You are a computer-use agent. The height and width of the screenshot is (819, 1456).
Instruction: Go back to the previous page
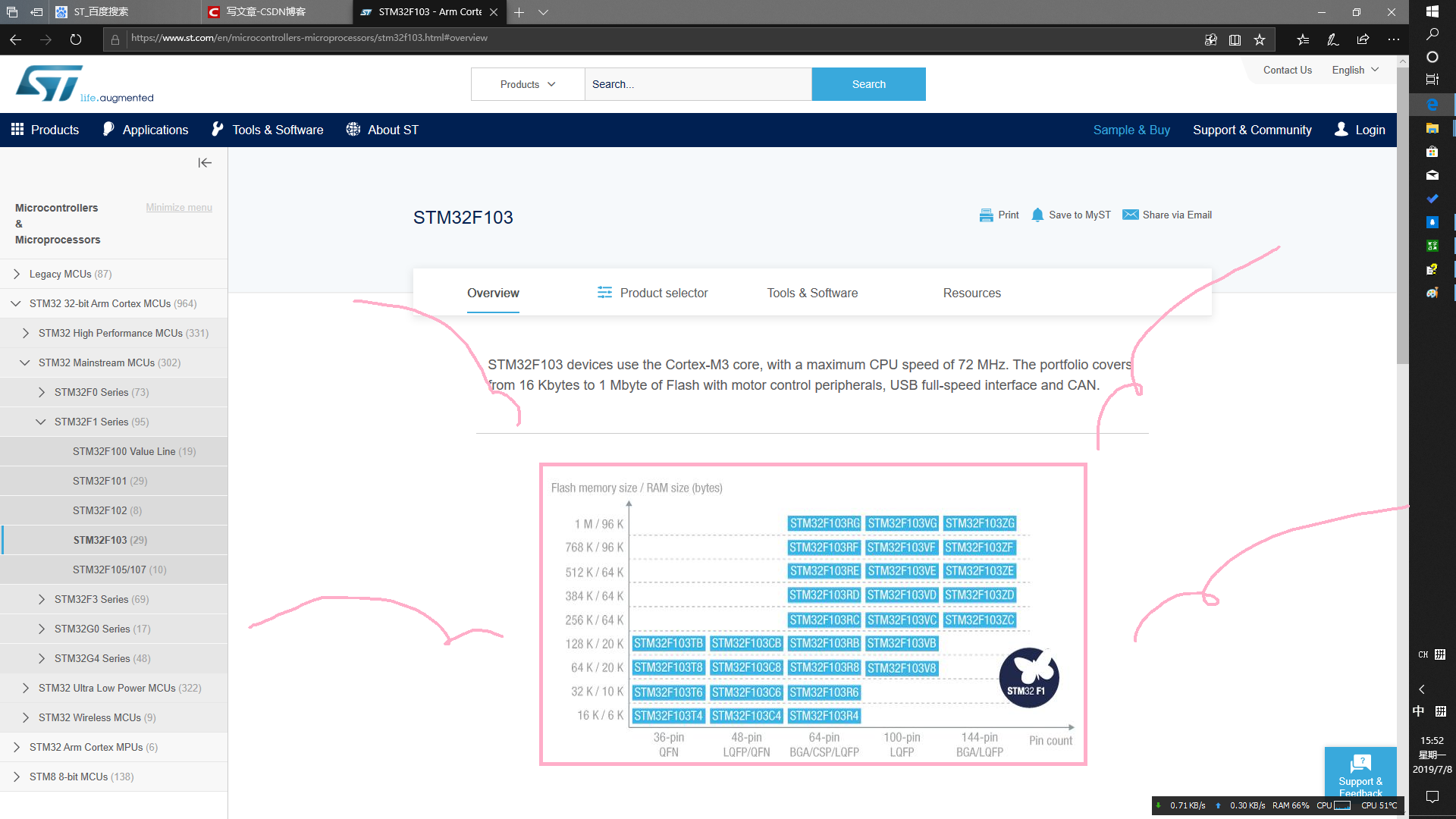pos(15,39)
